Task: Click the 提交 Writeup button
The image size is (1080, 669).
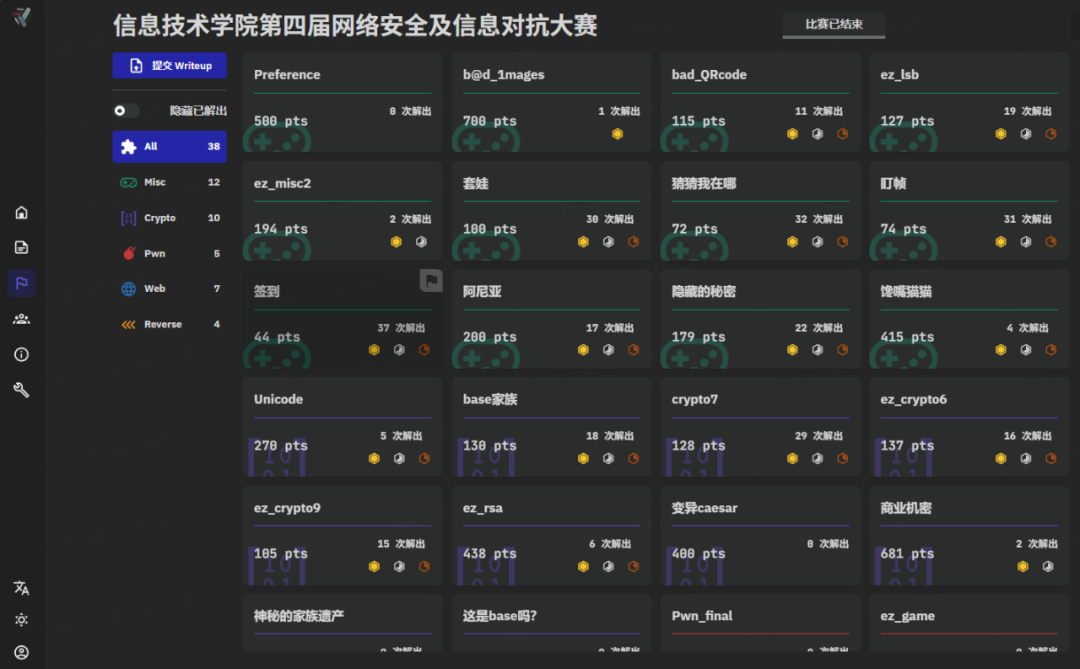Action: [169, 66]
